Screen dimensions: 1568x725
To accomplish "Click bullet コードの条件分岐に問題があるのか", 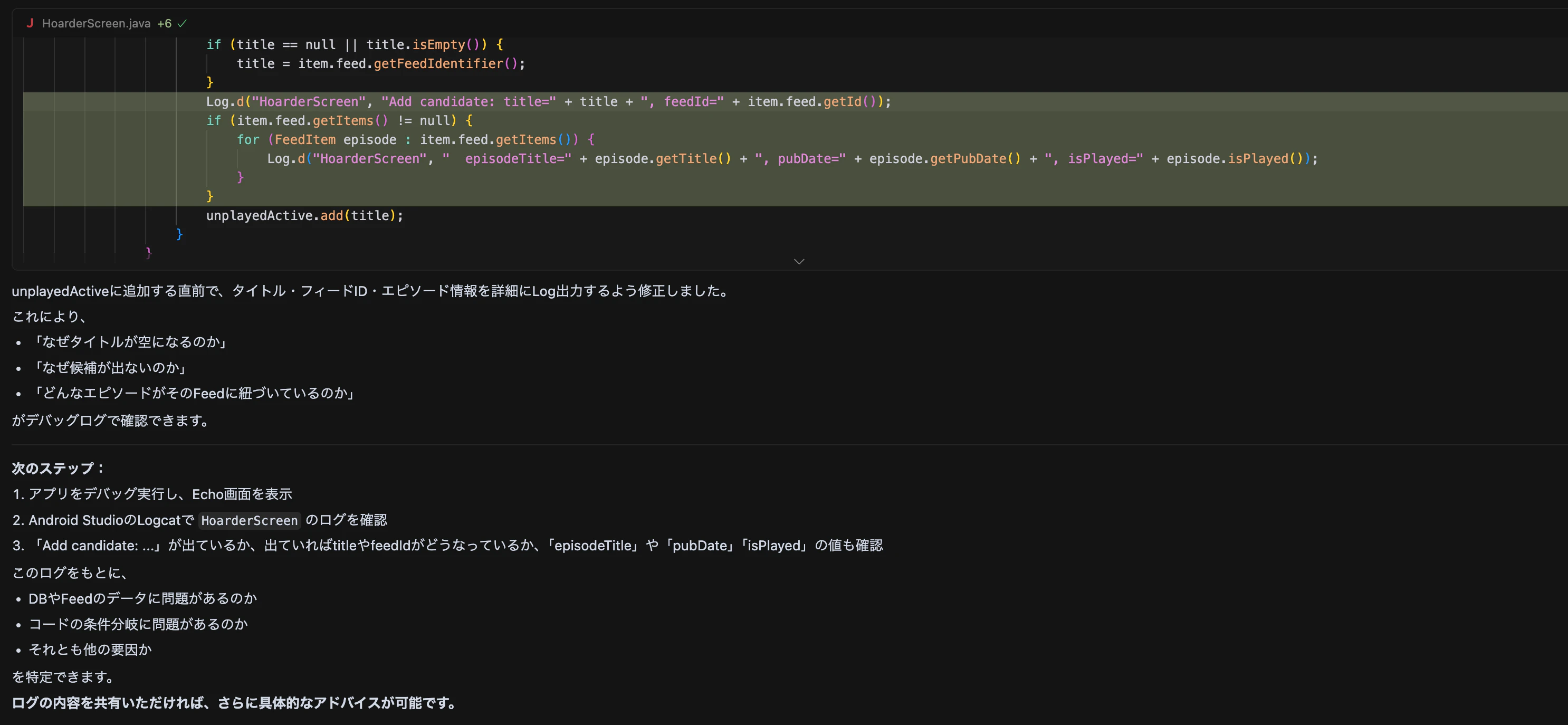I will coord(138,624).
